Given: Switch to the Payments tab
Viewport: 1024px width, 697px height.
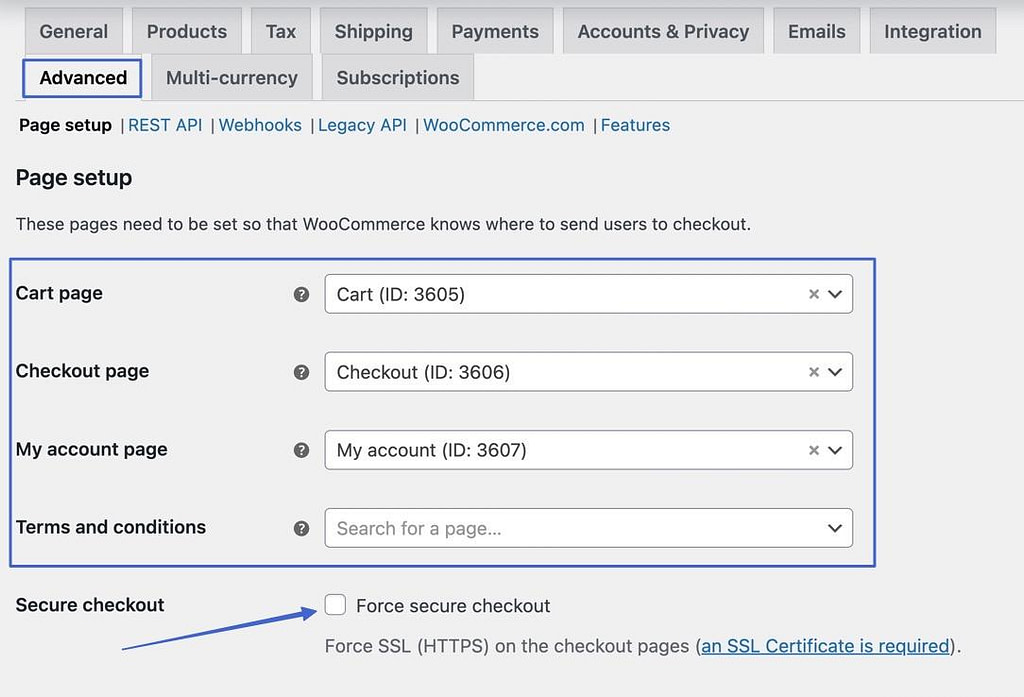Looking at the screenshot, I should pyautogui.click(x=495, y=31).
